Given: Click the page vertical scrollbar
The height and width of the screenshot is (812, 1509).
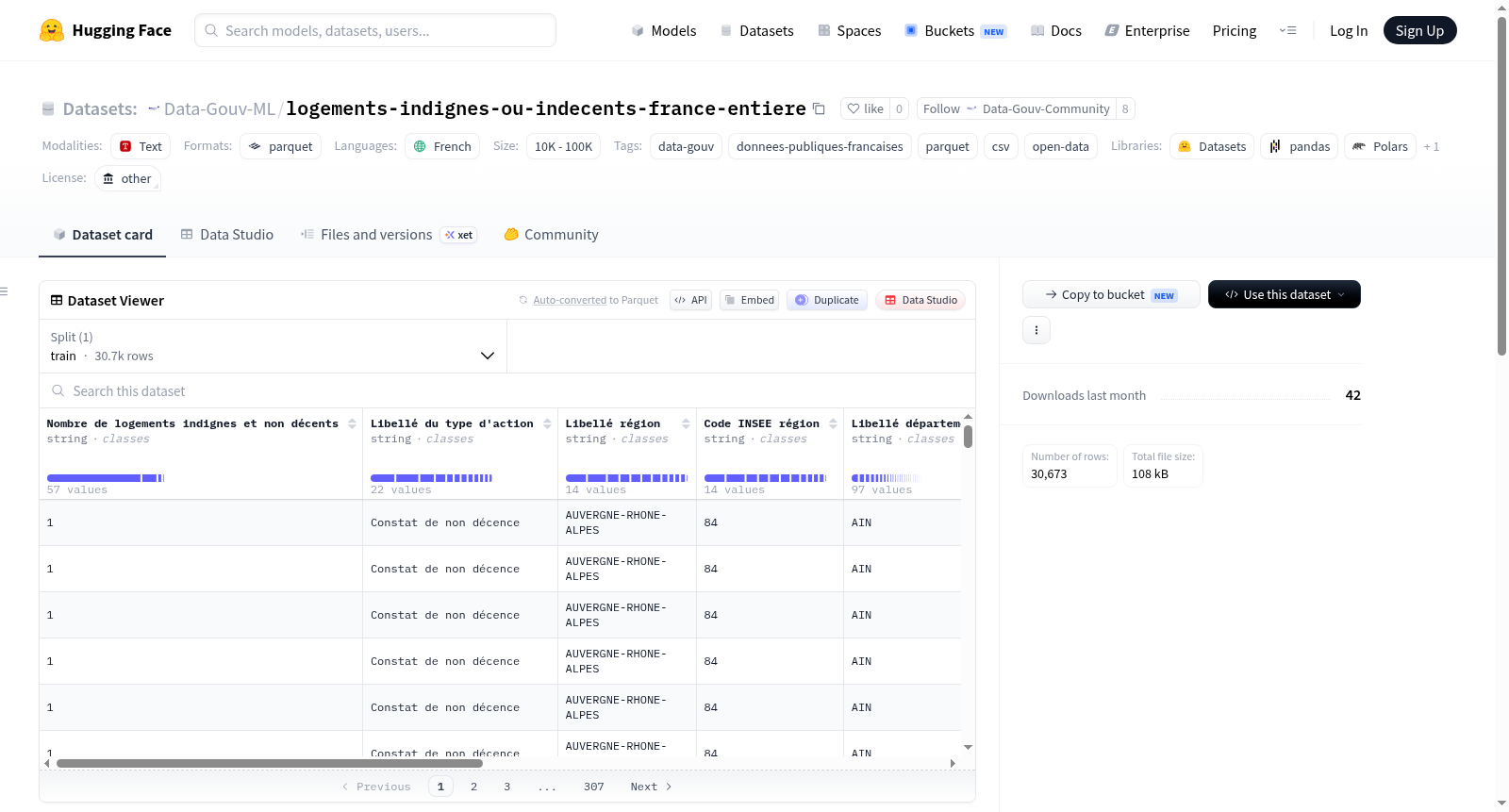Looking at the screenshot, I should (1501, 186).
